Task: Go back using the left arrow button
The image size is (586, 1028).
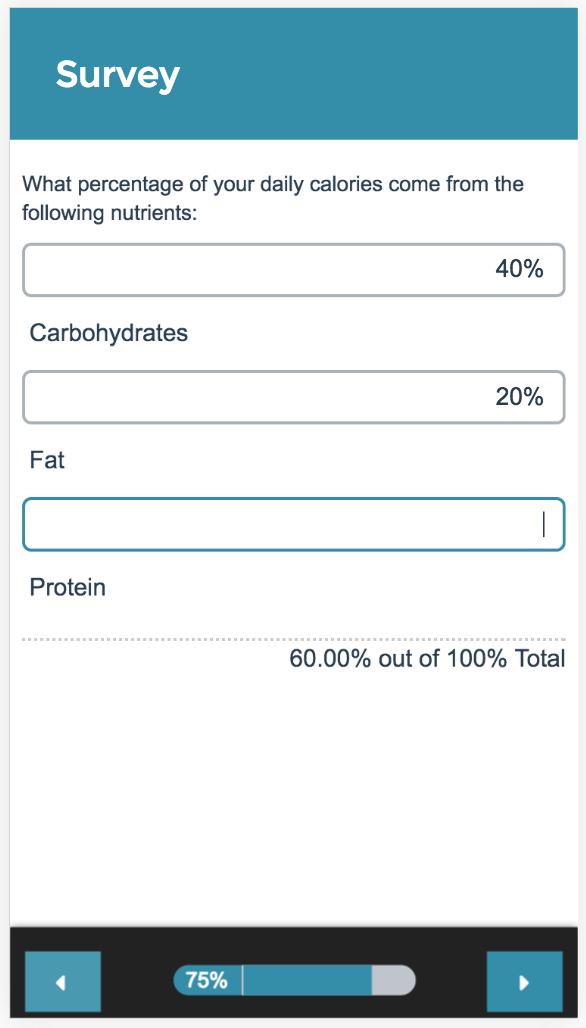Action: 63,981
